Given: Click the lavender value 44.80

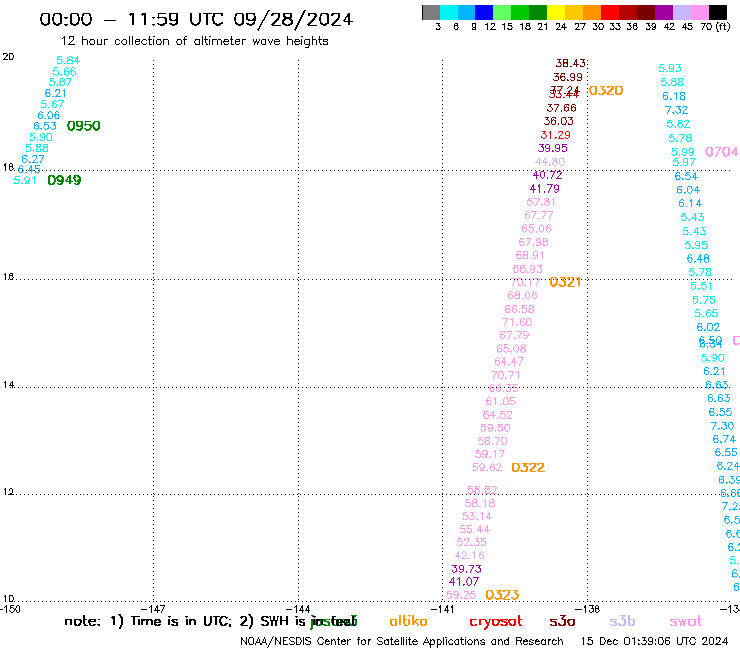Looking at the screenshot, I should tap(550, 162).
